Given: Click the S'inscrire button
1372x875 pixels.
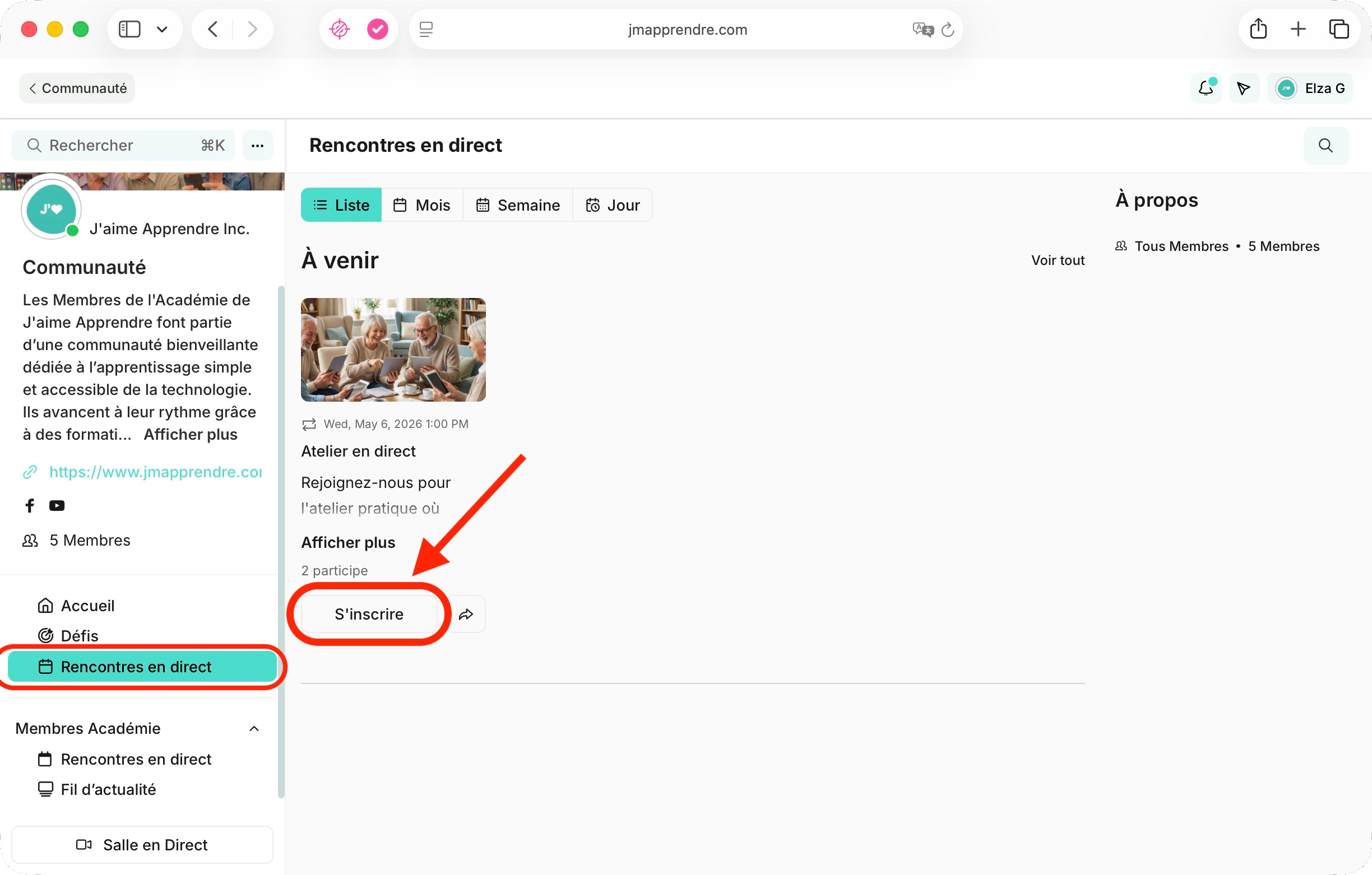Looking at the screenshot, I should tap(369, 614).
